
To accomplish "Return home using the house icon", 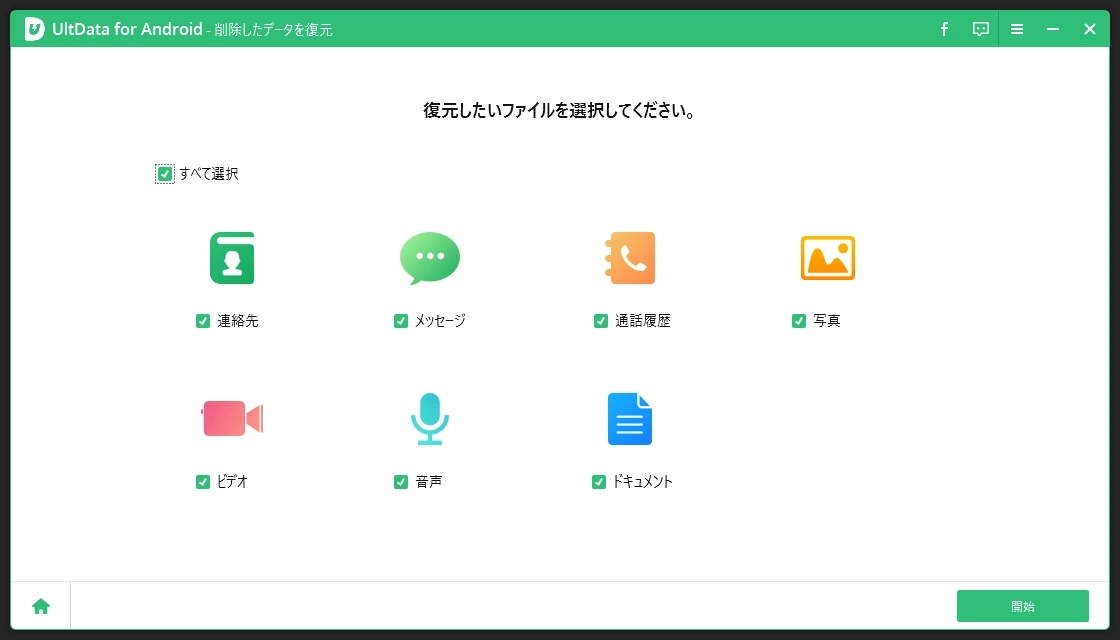I will point(40,605).
